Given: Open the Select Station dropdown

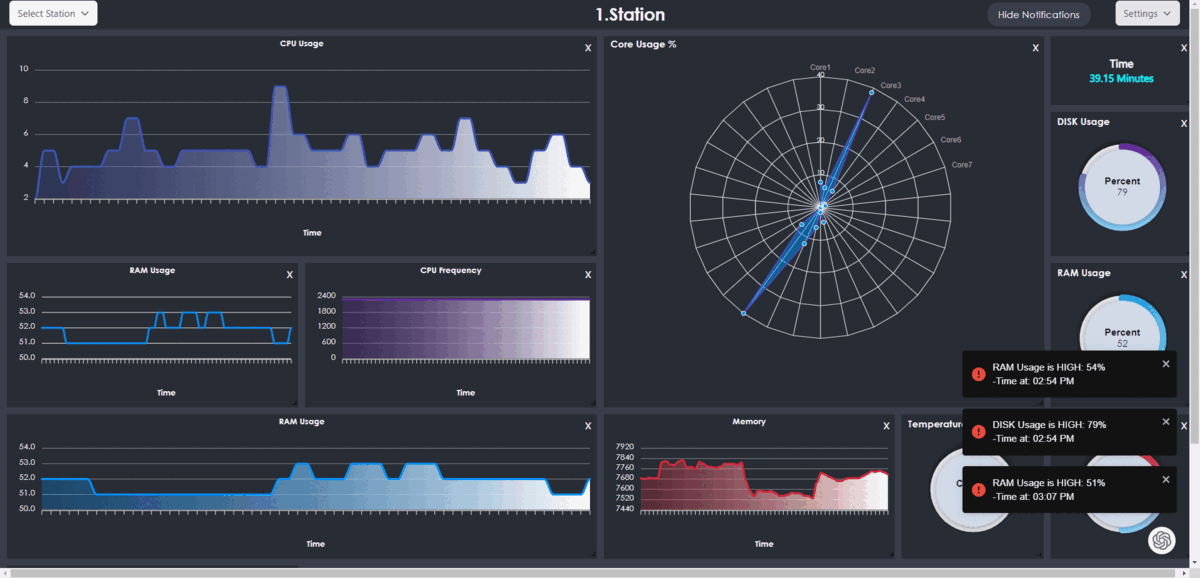Looking at the screenshot, I should point(53,14).
